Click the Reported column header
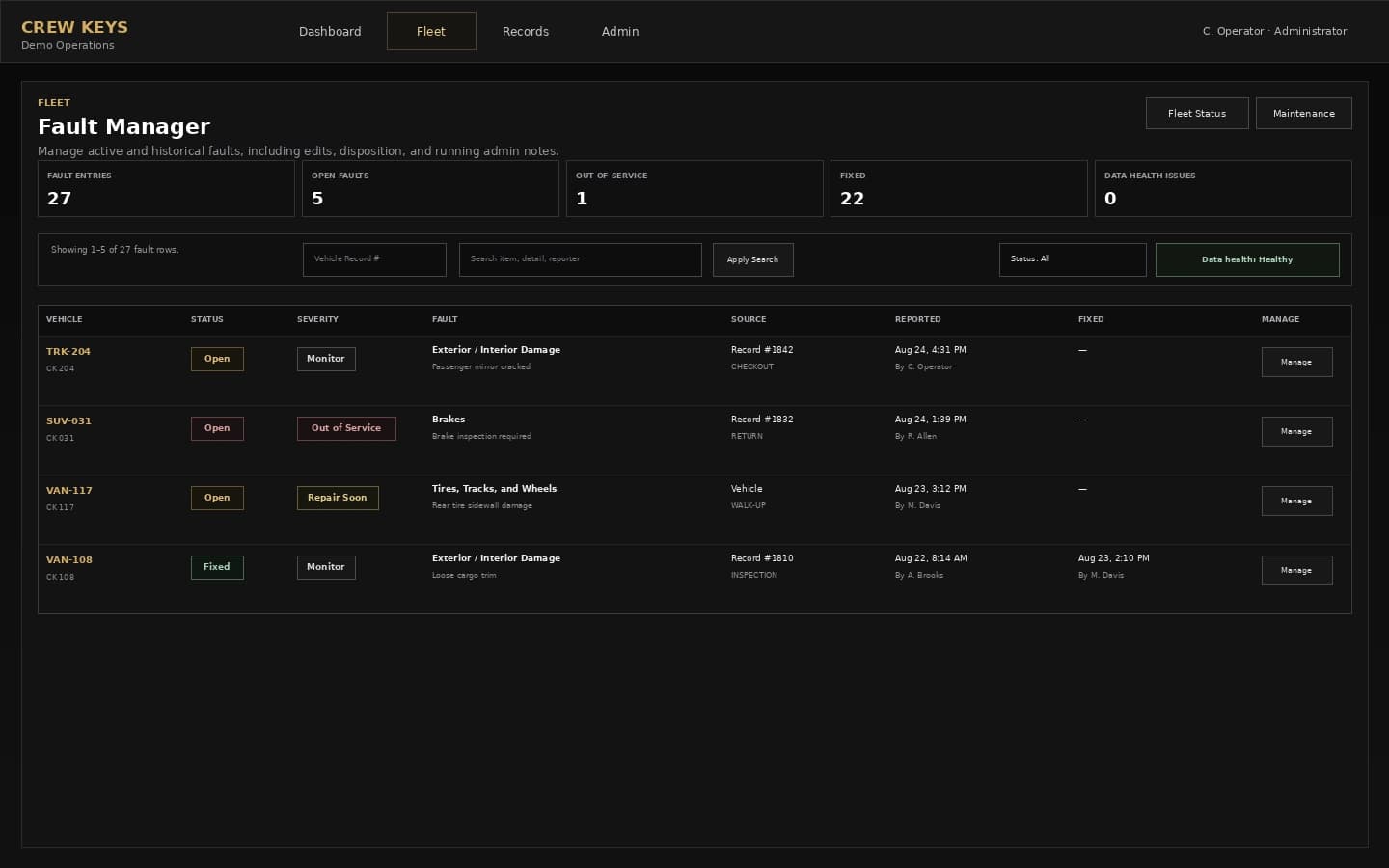 917,319
